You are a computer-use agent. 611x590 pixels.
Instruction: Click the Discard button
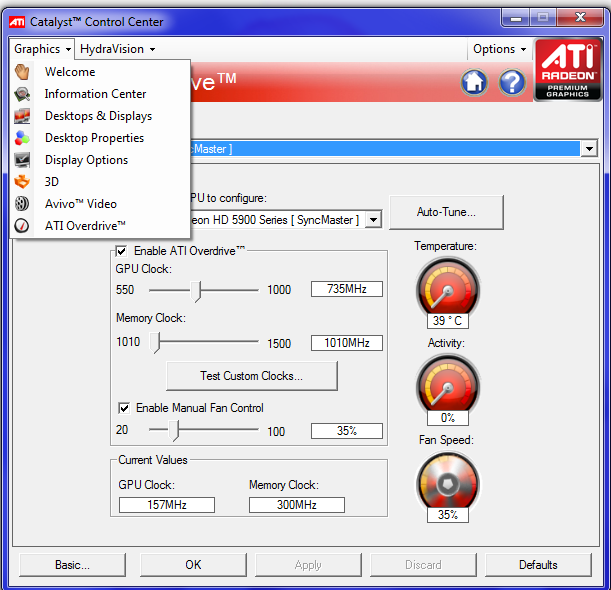pyautogui.click(x=423, y=565)
